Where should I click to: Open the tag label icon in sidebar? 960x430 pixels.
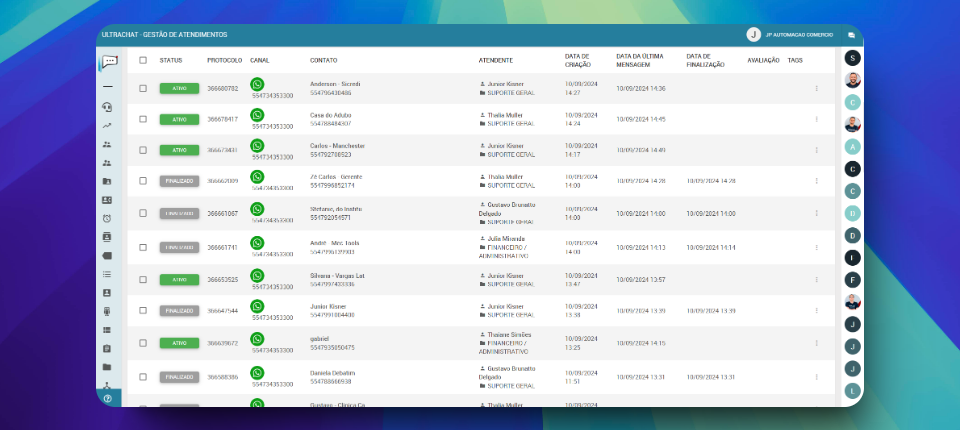(107, 255)
